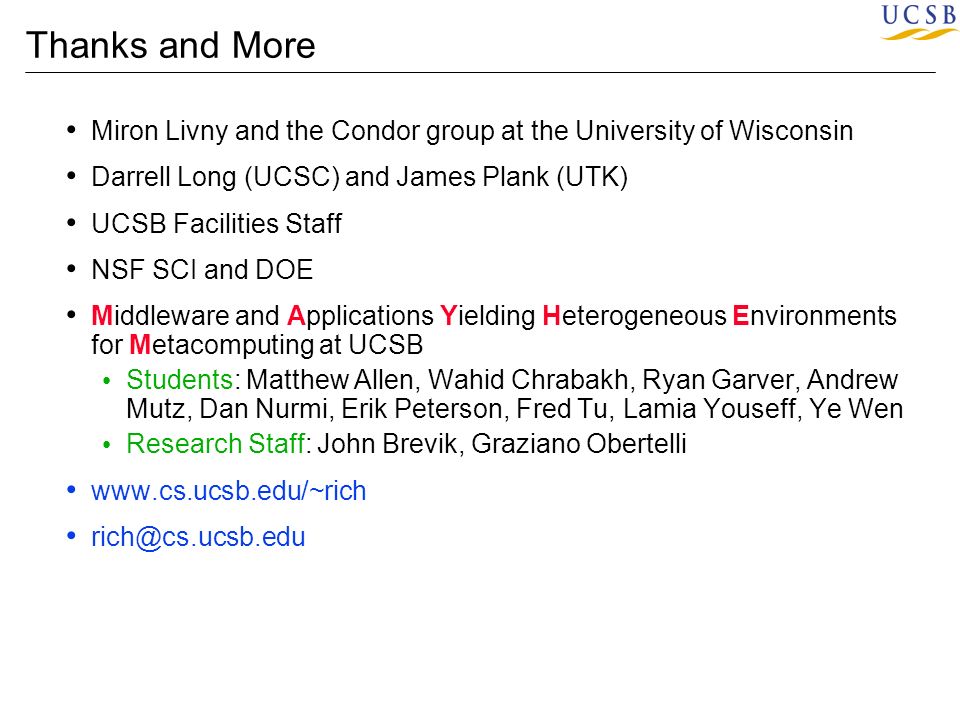This screenshot has height=720, width=960.
Task: Click the green Students label
Action: coord(179,380)
